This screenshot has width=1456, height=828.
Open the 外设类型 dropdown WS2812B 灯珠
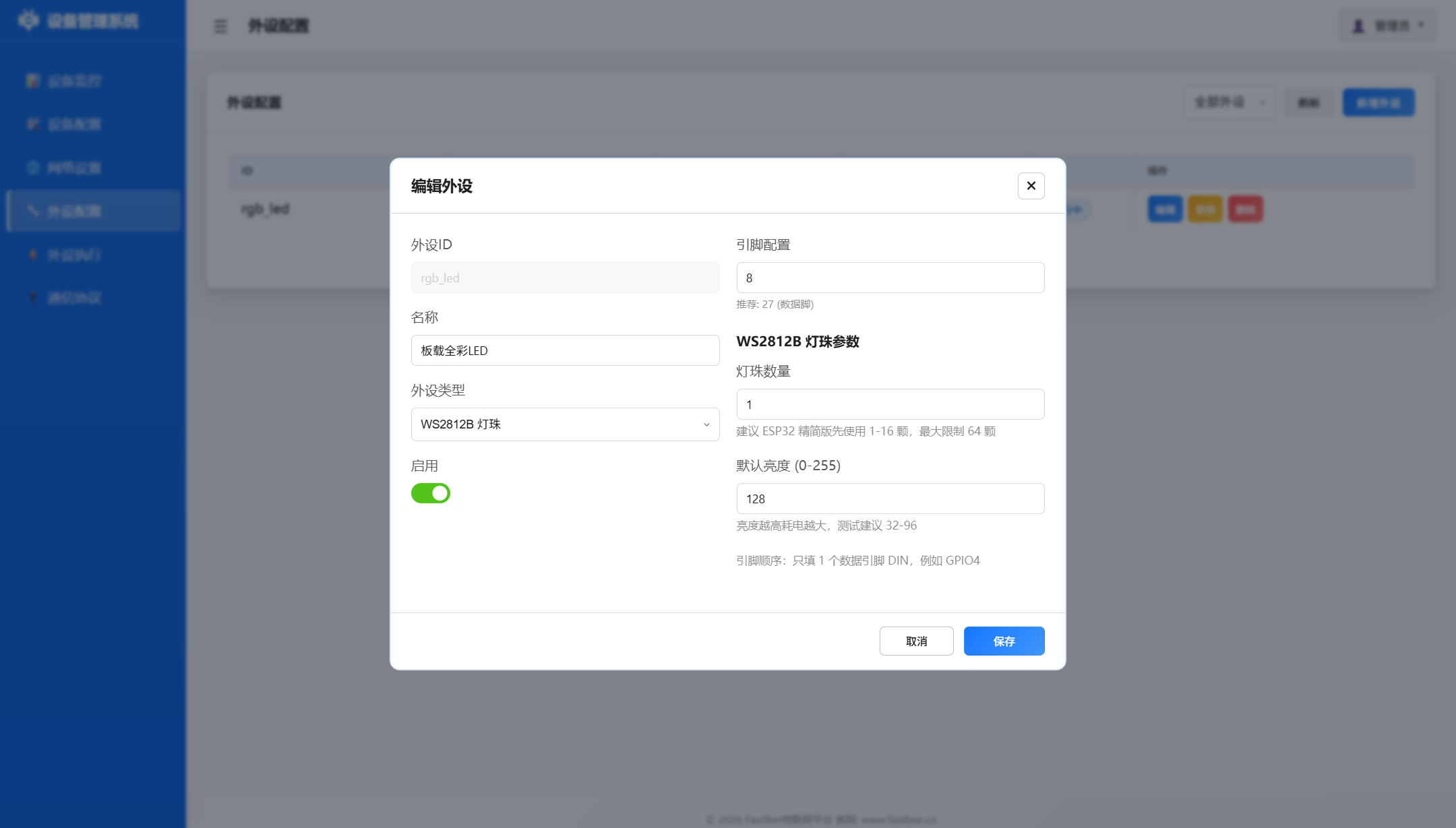565,424
